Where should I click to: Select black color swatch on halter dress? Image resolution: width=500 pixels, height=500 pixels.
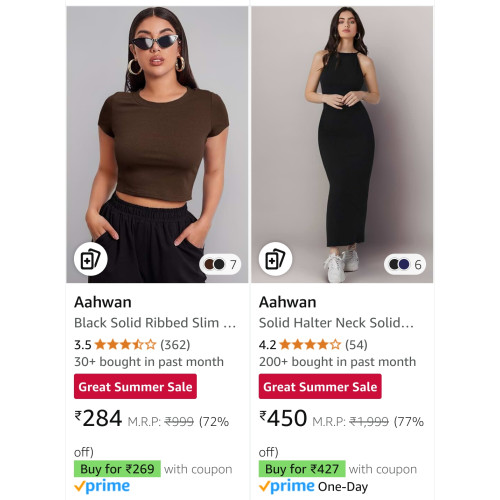pyautogui.click(x=394, y=264)
